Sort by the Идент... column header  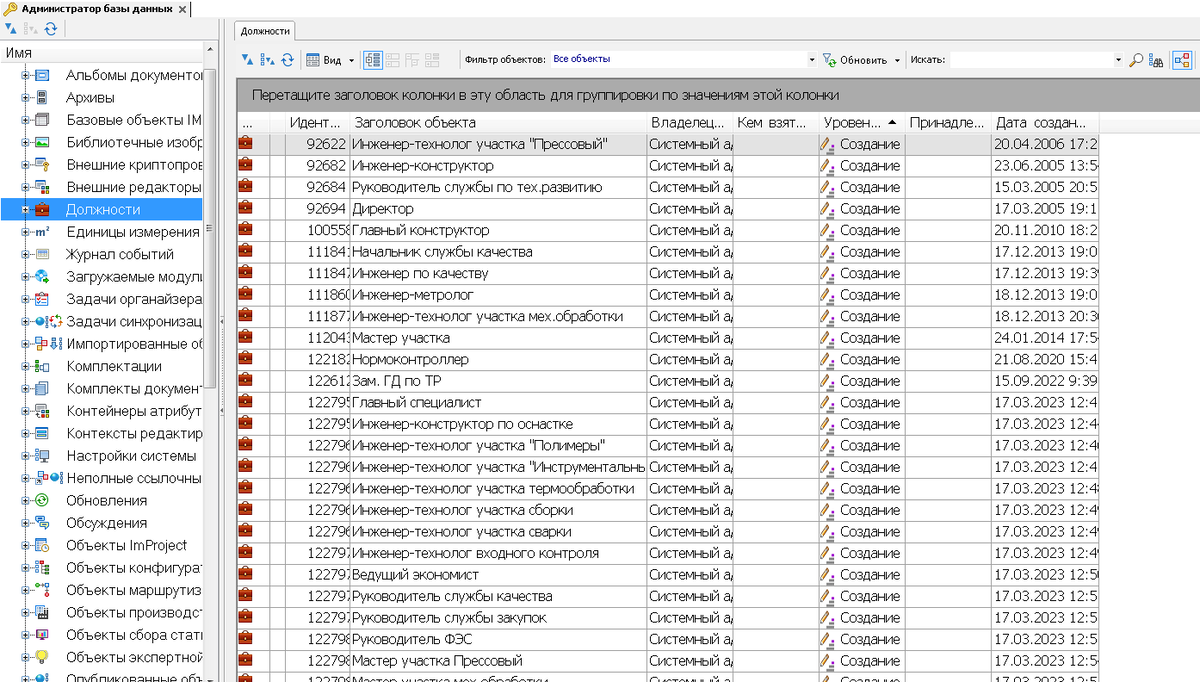pos(317,122)
